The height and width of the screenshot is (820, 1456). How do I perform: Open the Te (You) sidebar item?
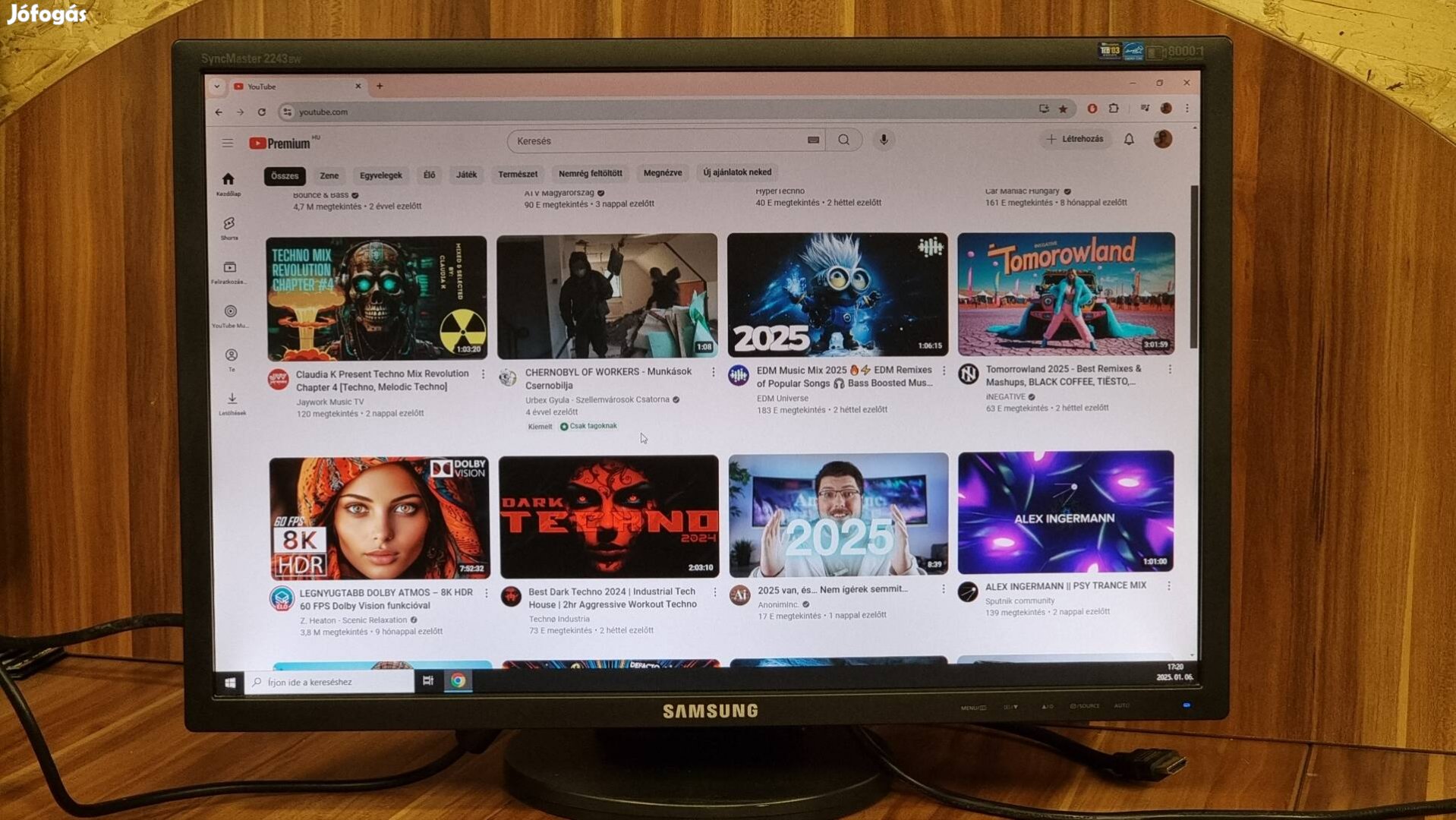pyautogui.click(x=231, y=360)
